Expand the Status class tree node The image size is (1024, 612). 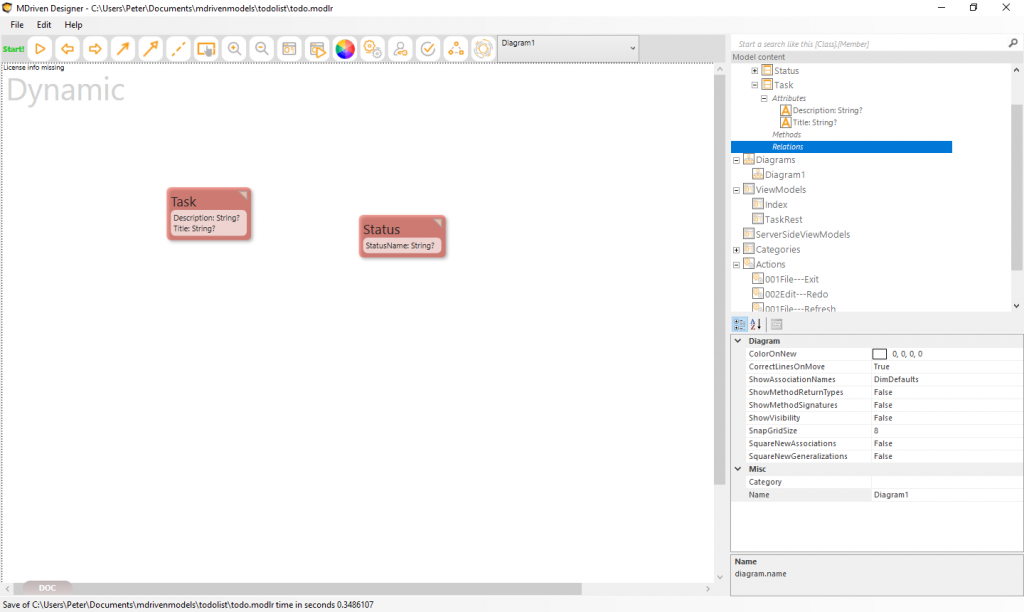point(754,71)
